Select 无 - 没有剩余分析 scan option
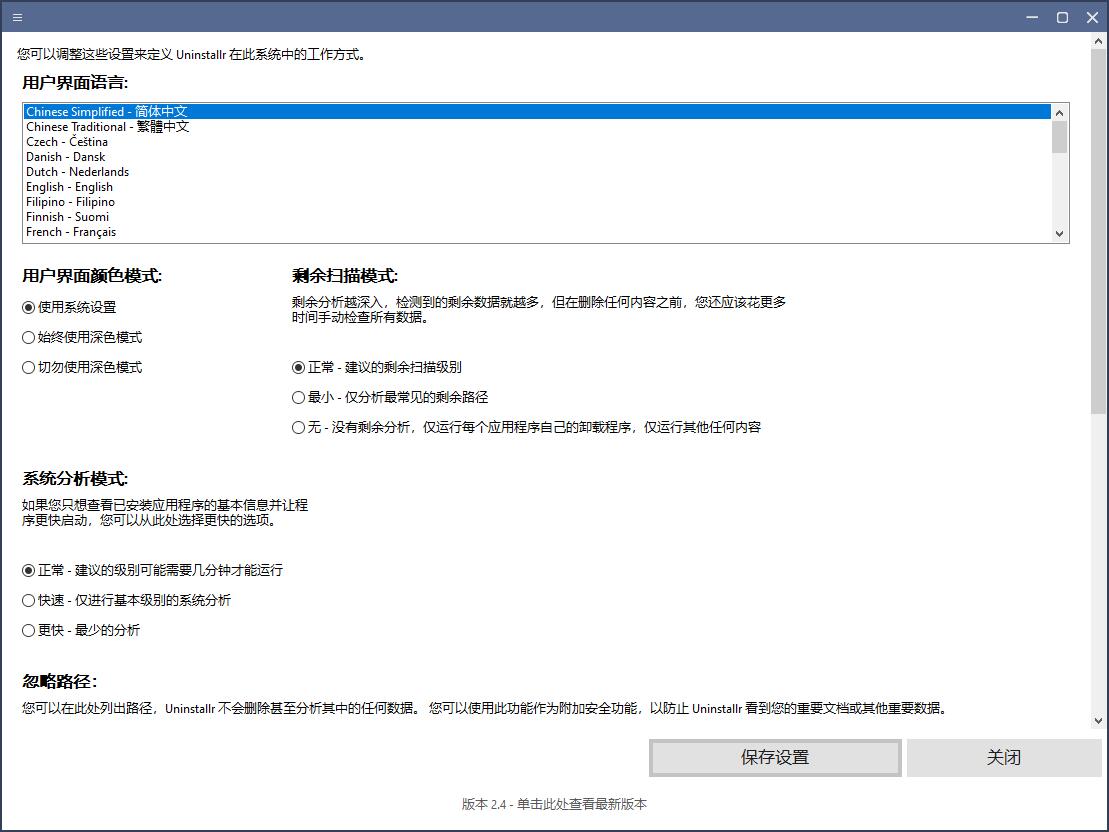 point(527,427)
